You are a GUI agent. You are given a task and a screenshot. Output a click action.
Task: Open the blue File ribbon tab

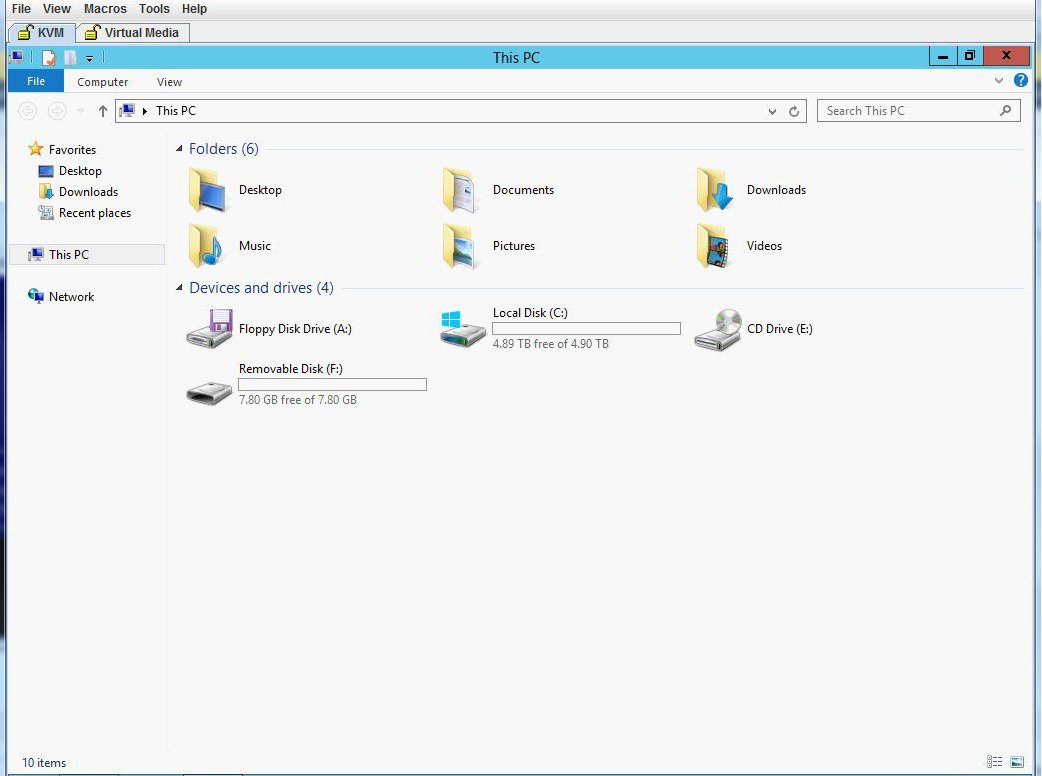point(36,81)
